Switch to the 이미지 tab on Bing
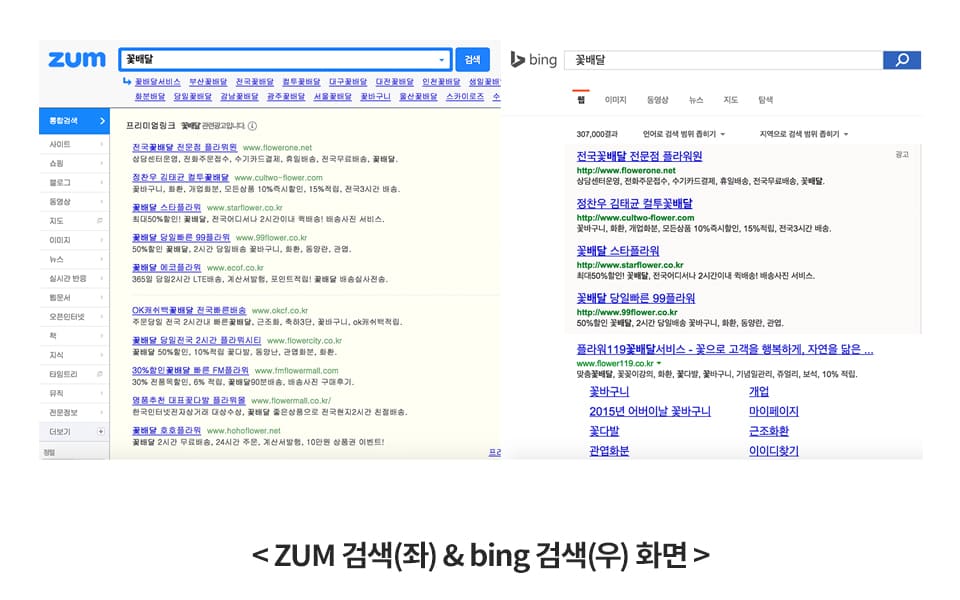The width and height of the screenshot is (960, 600). (x=615, y=100)
